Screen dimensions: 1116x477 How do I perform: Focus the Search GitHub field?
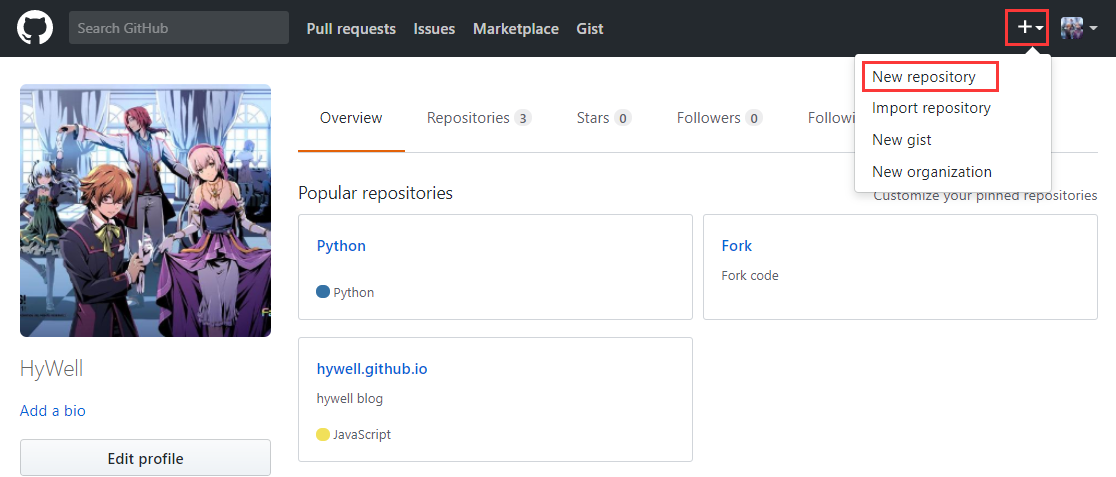(x=179, y=28)
